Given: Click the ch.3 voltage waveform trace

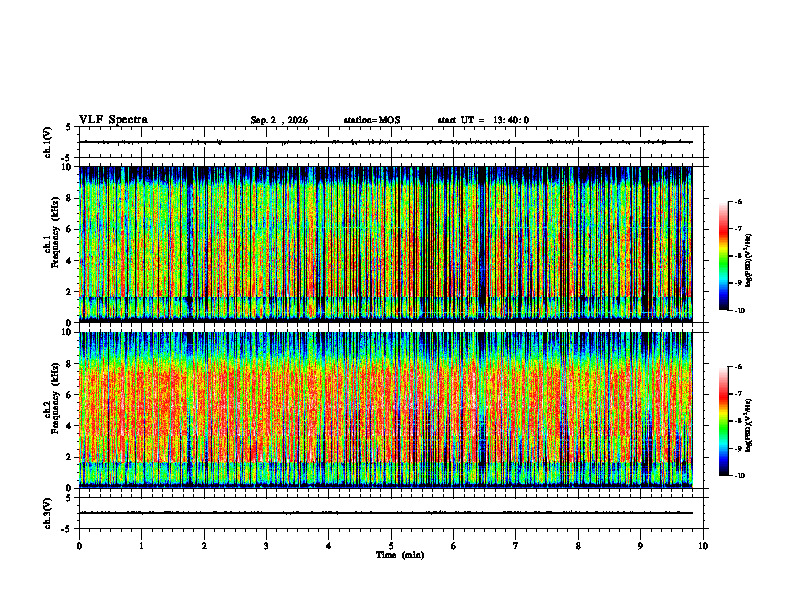Looking at the screenshot, I should coord(385,513).
